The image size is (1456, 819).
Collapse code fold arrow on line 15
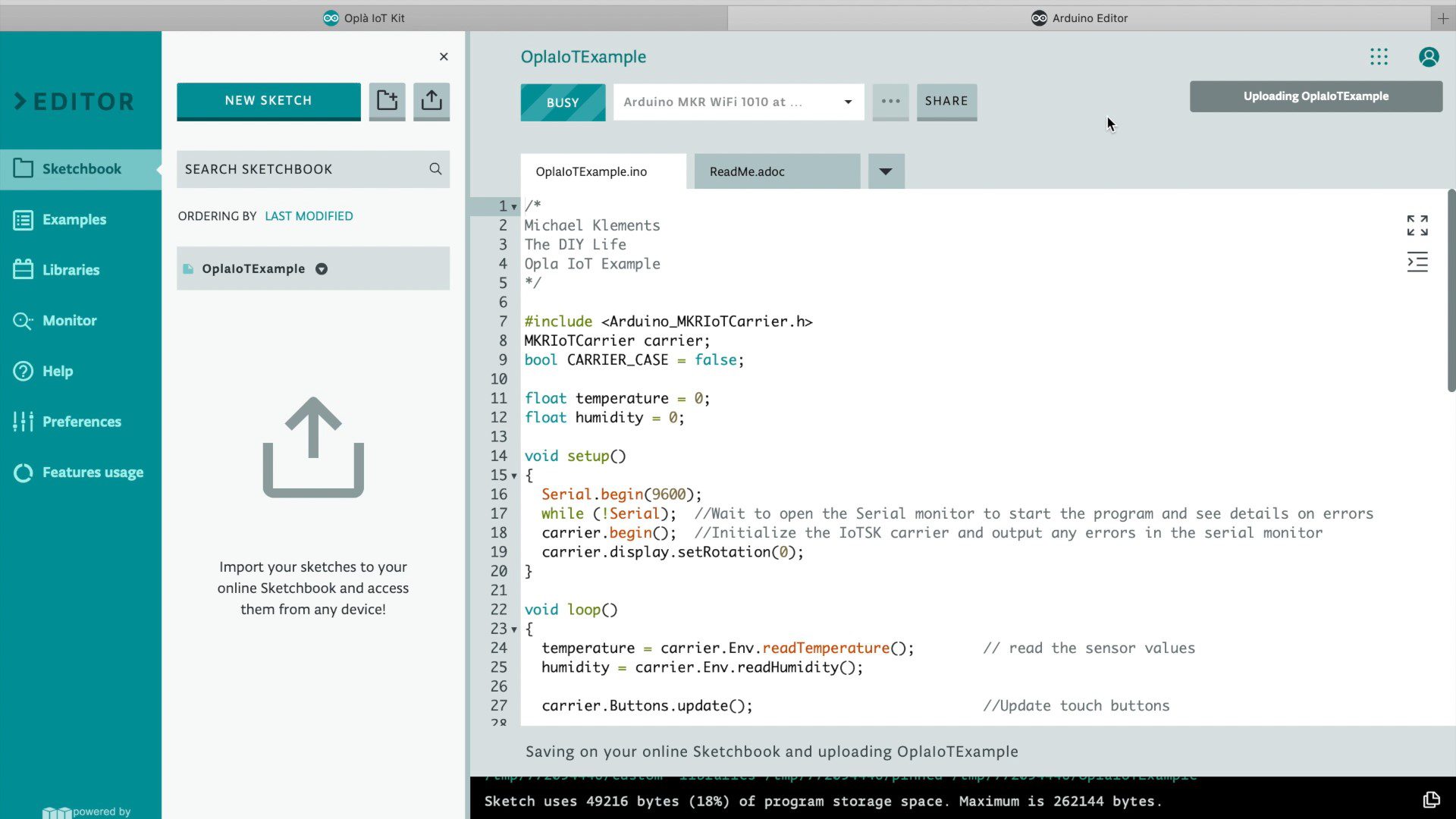point(514,476)
